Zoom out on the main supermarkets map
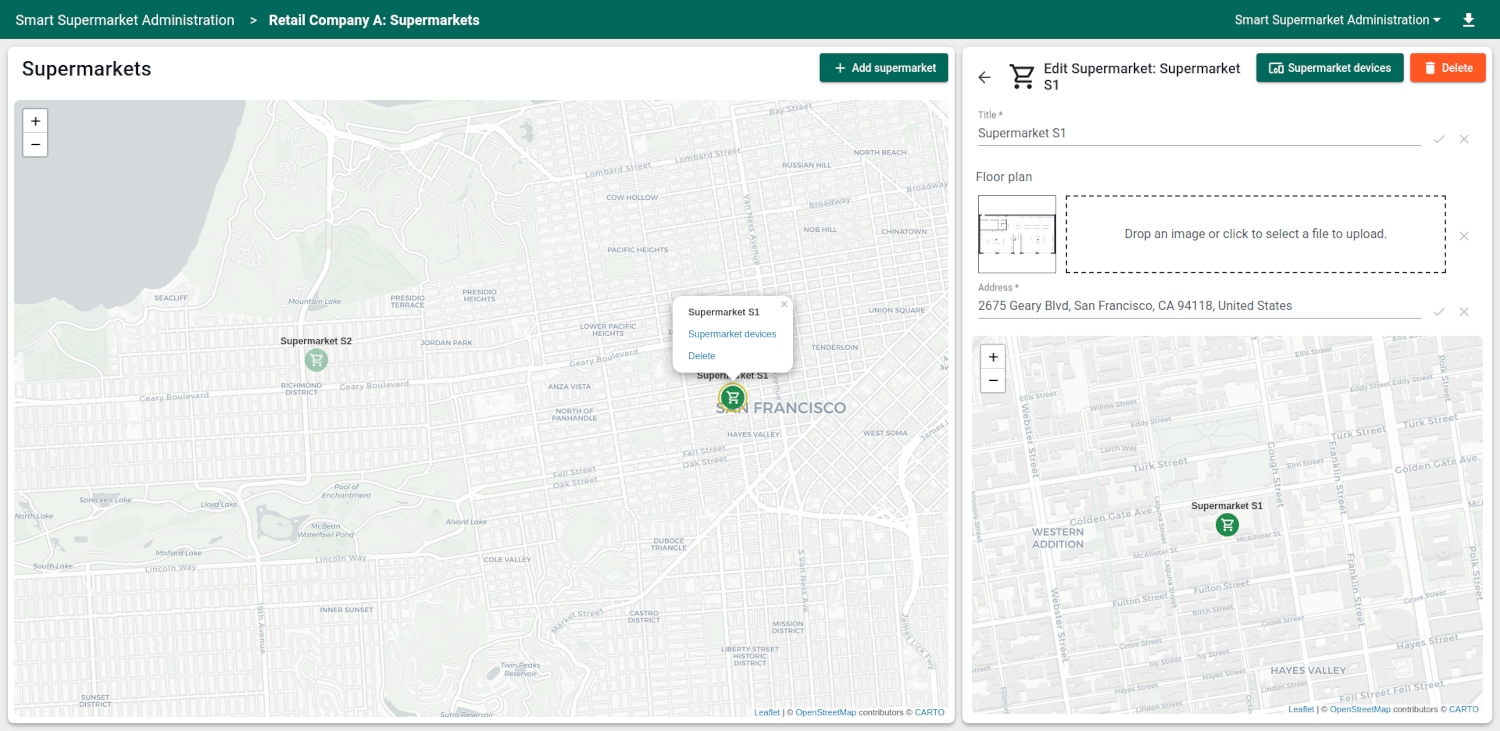This screenshot has height=731, width=1500. (x=35, y=145)
